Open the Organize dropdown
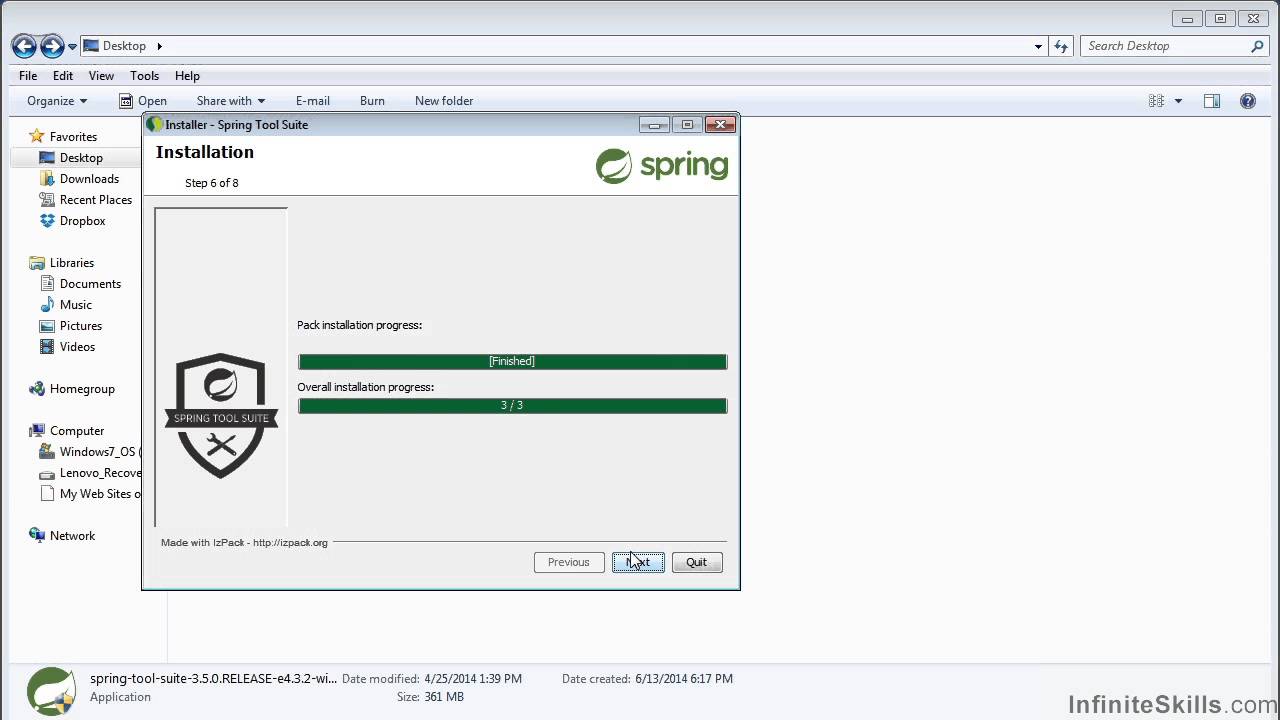 [57, 101]
